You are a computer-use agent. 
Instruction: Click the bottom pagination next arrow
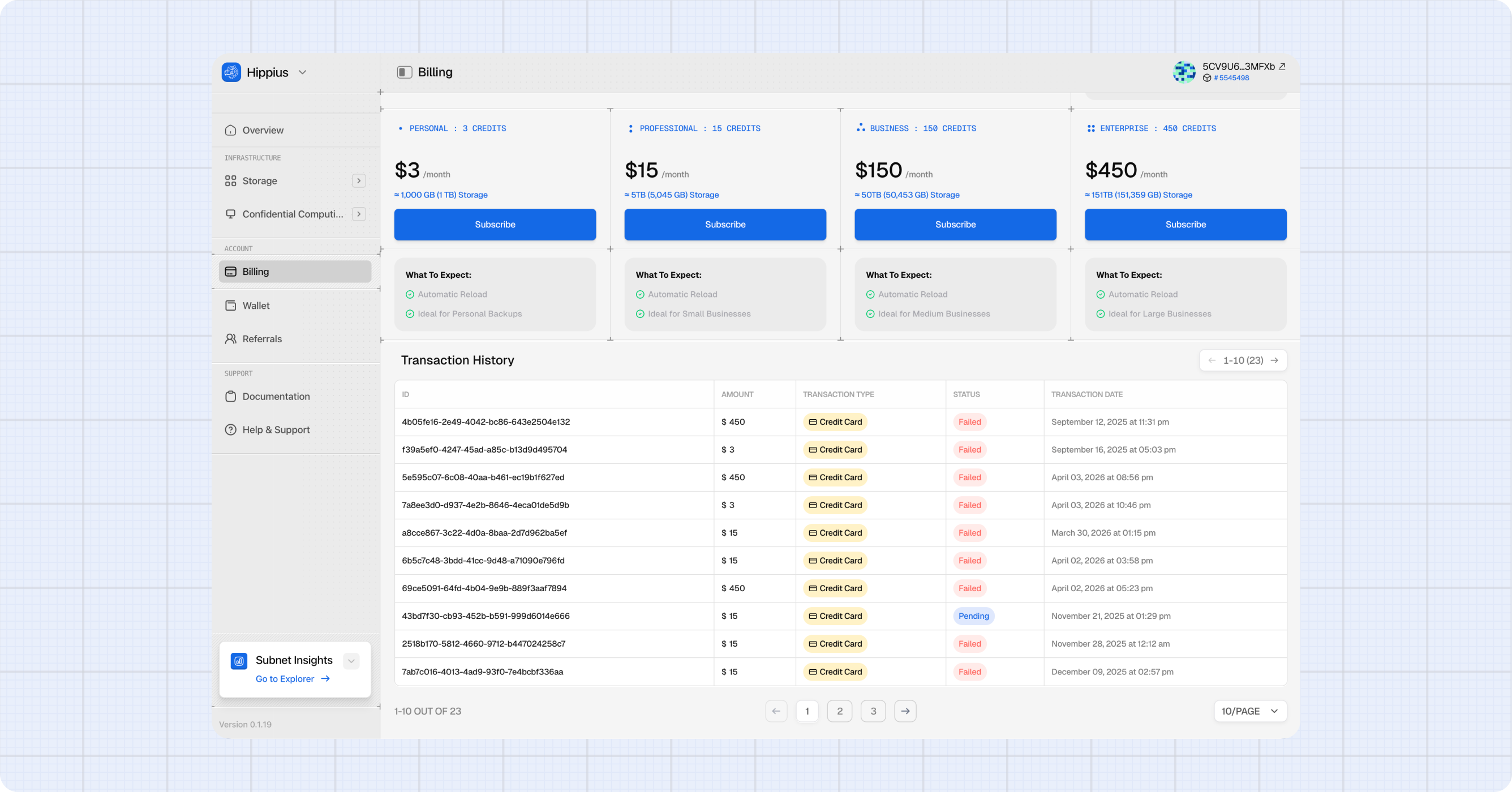(905, 712)
